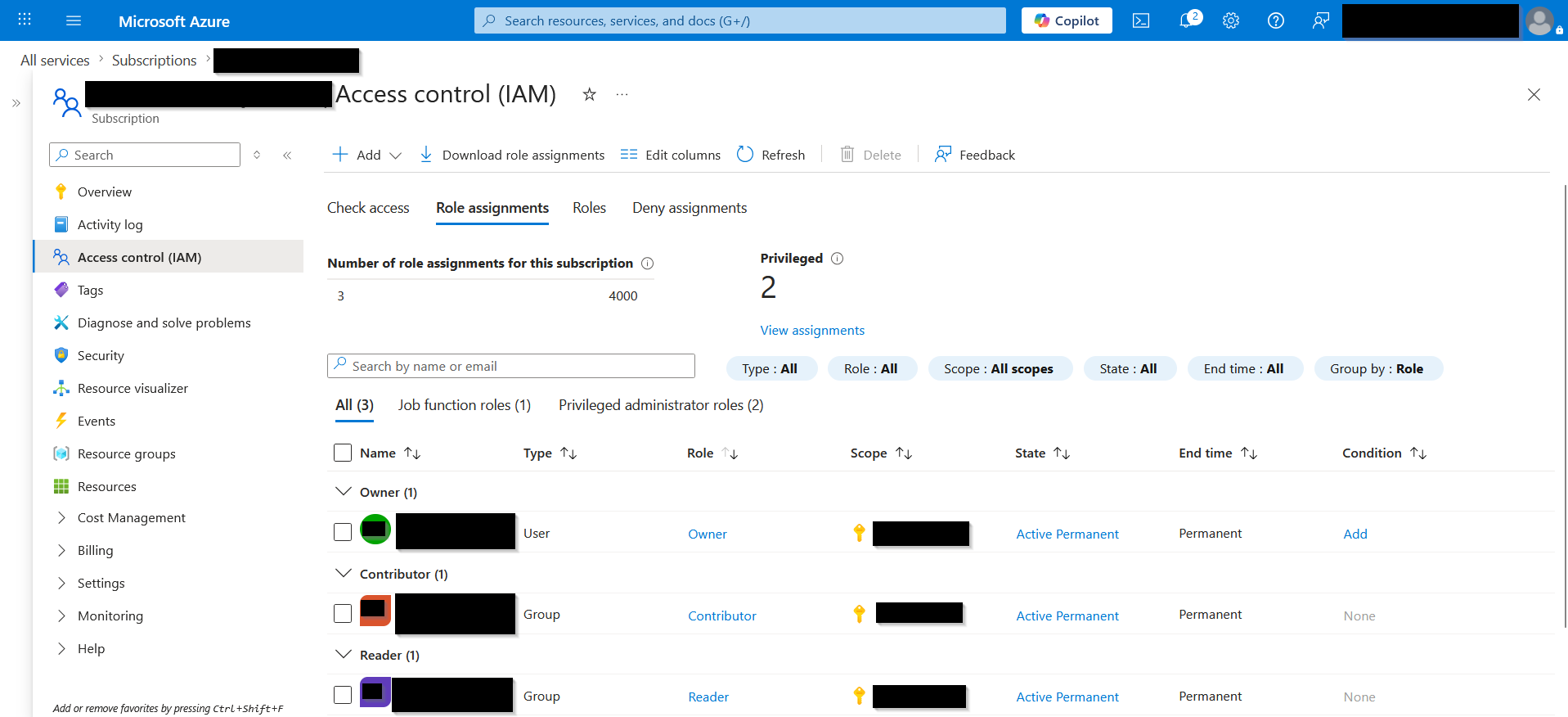Viewport: 1568px width, 717px height.
Task: Click Add condition link in Owner row
Action: (x=1355, y=534)
